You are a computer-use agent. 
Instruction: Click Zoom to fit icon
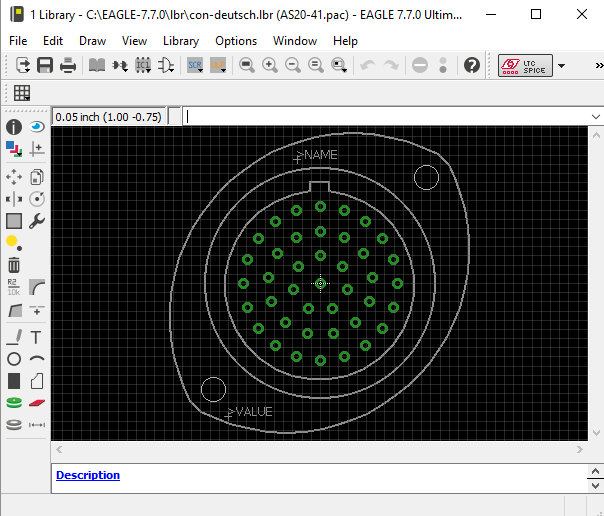pyautogui.click(x=247, y=65)
